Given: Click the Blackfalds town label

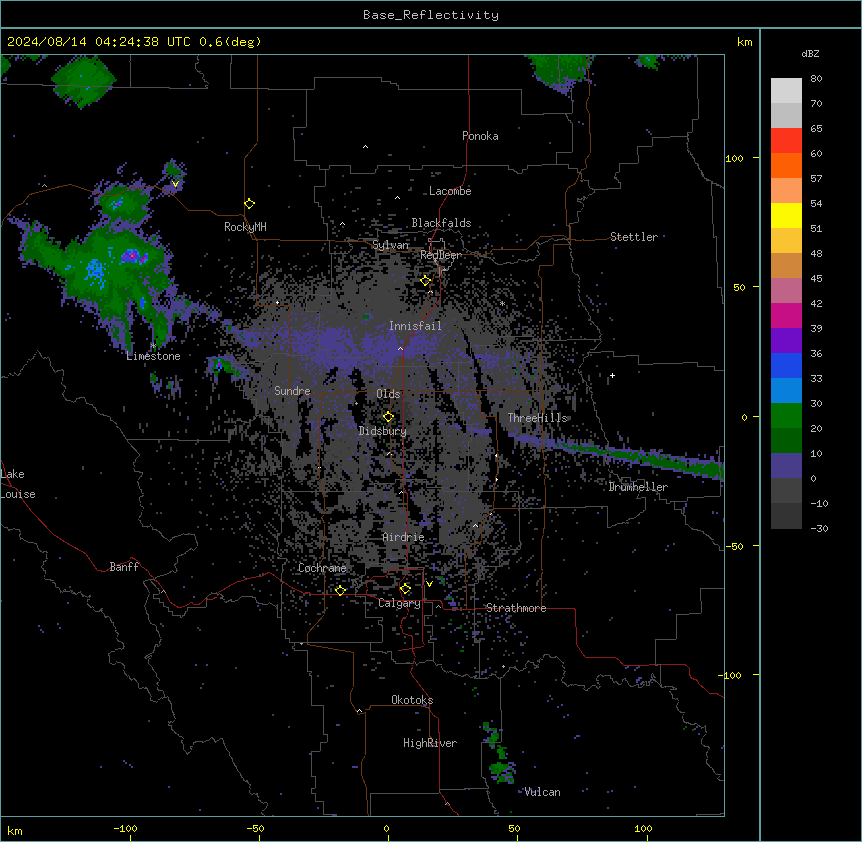Looking at the screenshot, I should [441, 223].
